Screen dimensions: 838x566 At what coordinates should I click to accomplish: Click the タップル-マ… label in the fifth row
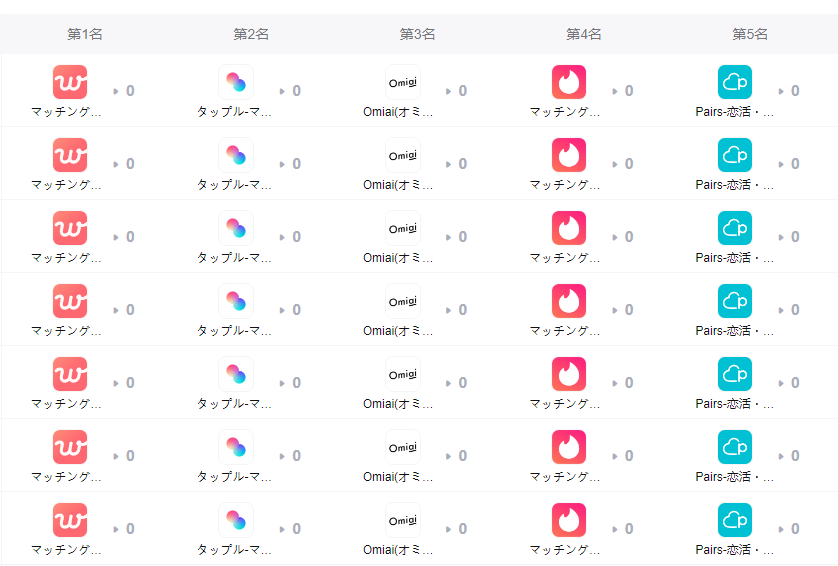click(x=234, y=404)
